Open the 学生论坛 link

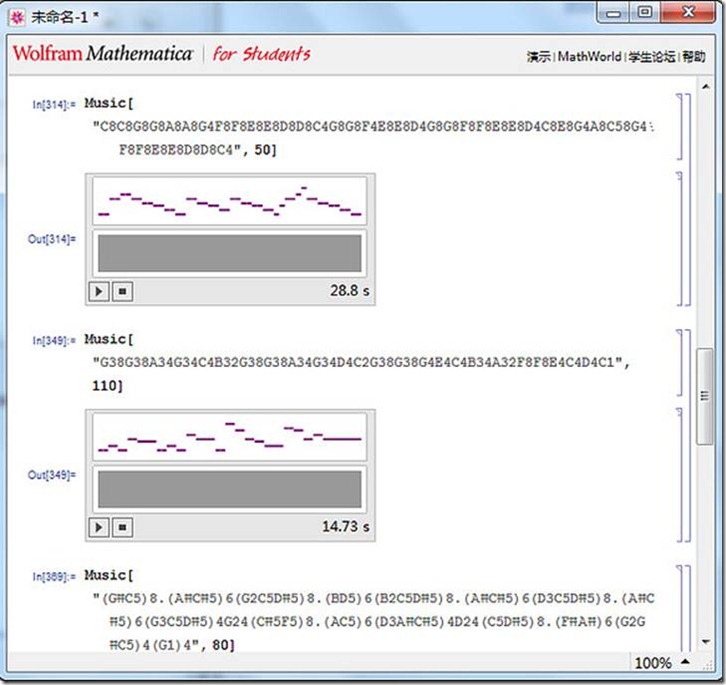pos(651,57)
